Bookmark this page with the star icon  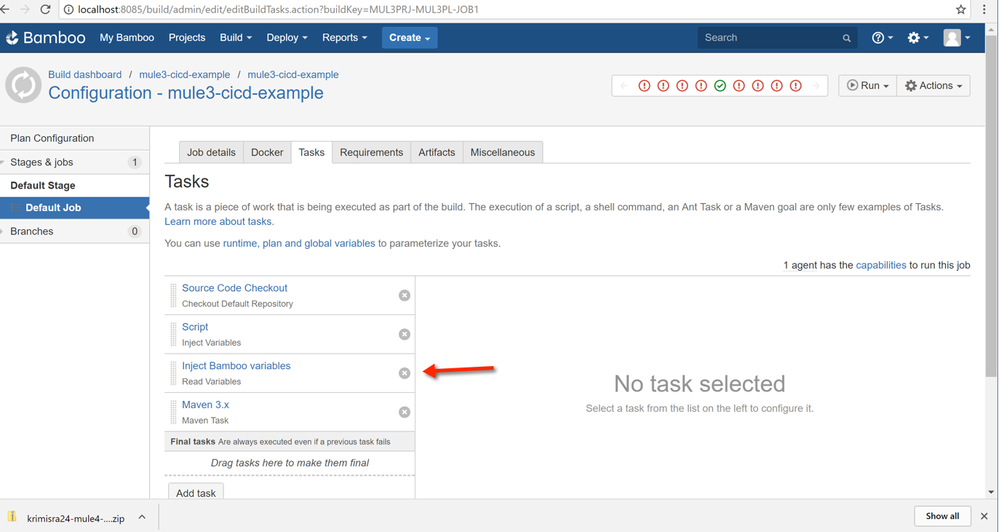[x=961, y=10]
